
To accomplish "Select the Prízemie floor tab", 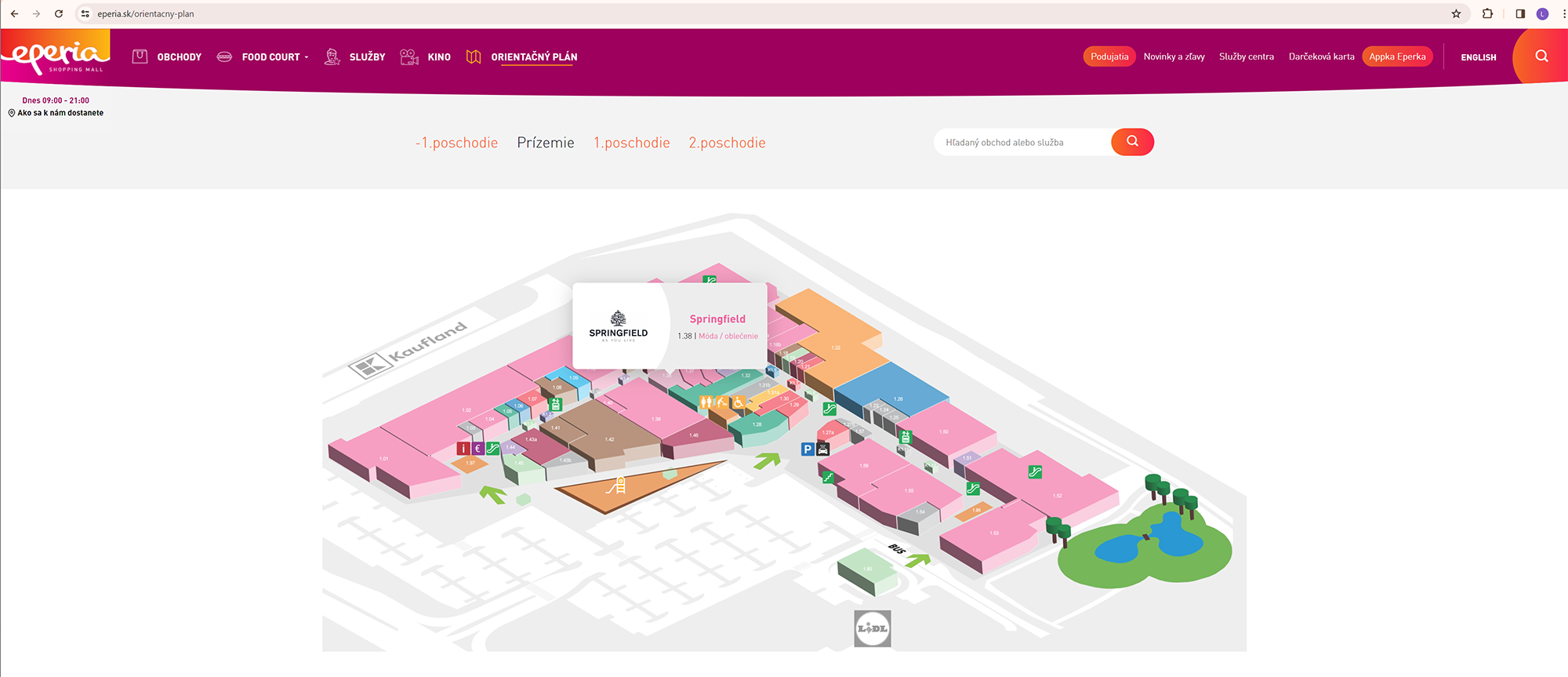I will pos(546,143).
